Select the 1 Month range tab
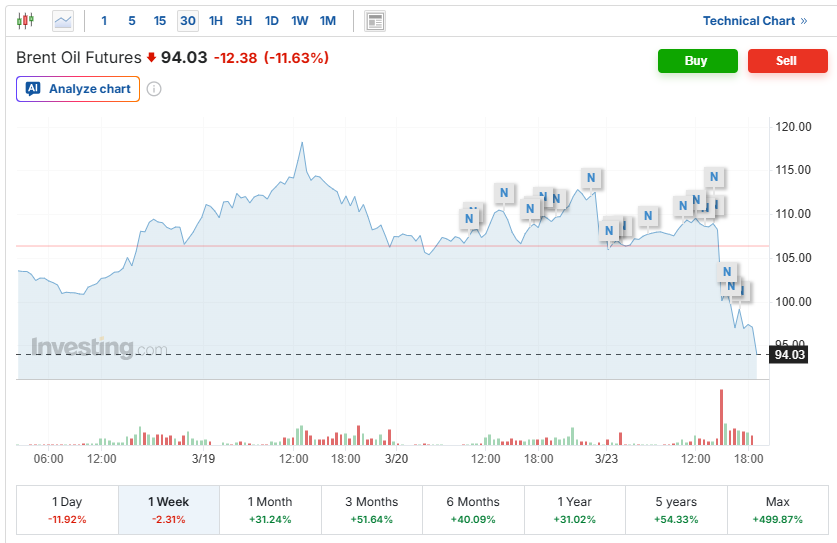This screenshot has height=543, width=837. [270, 509]
